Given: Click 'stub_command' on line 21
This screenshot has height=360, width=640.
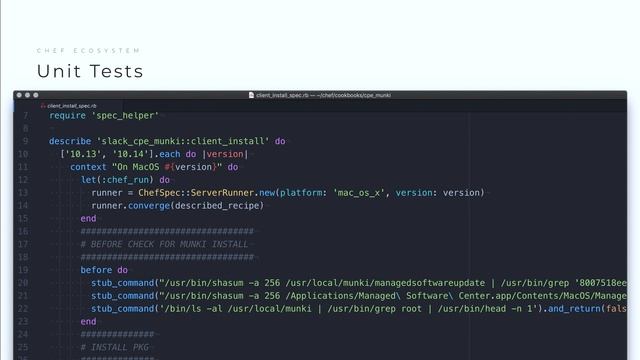Looking at the screenshot, I should pyautogui.click(x=122, y=296).
